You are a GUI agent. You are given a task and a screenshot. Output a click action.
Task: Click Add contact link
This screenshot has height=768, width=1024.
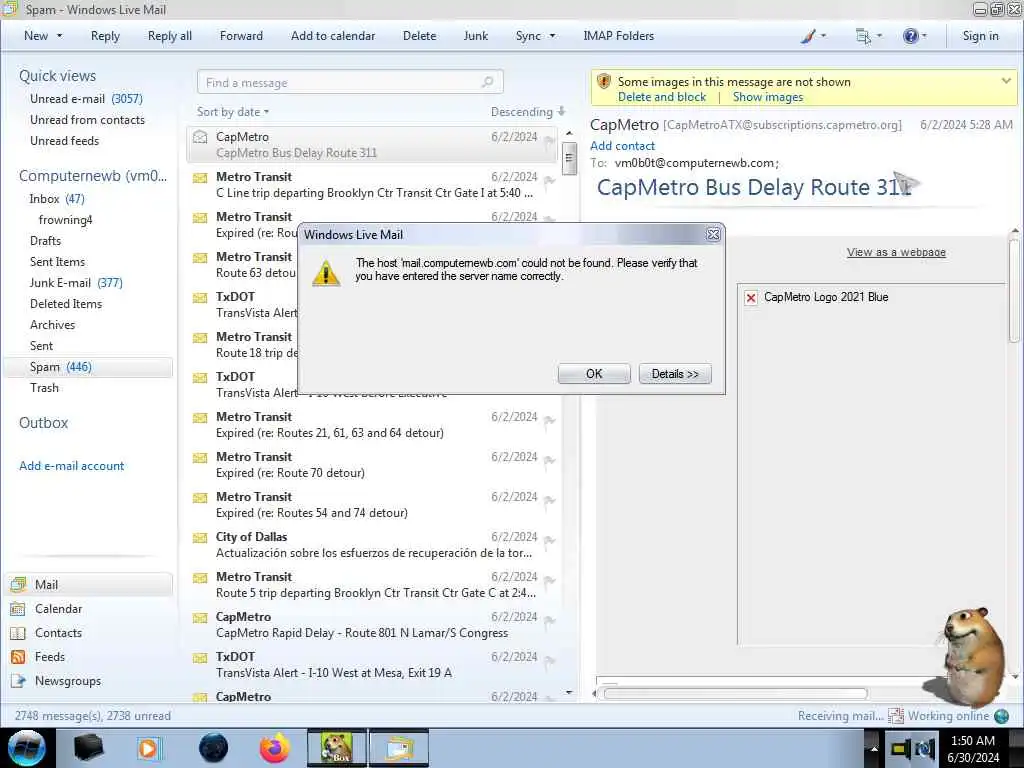(622, 146)
